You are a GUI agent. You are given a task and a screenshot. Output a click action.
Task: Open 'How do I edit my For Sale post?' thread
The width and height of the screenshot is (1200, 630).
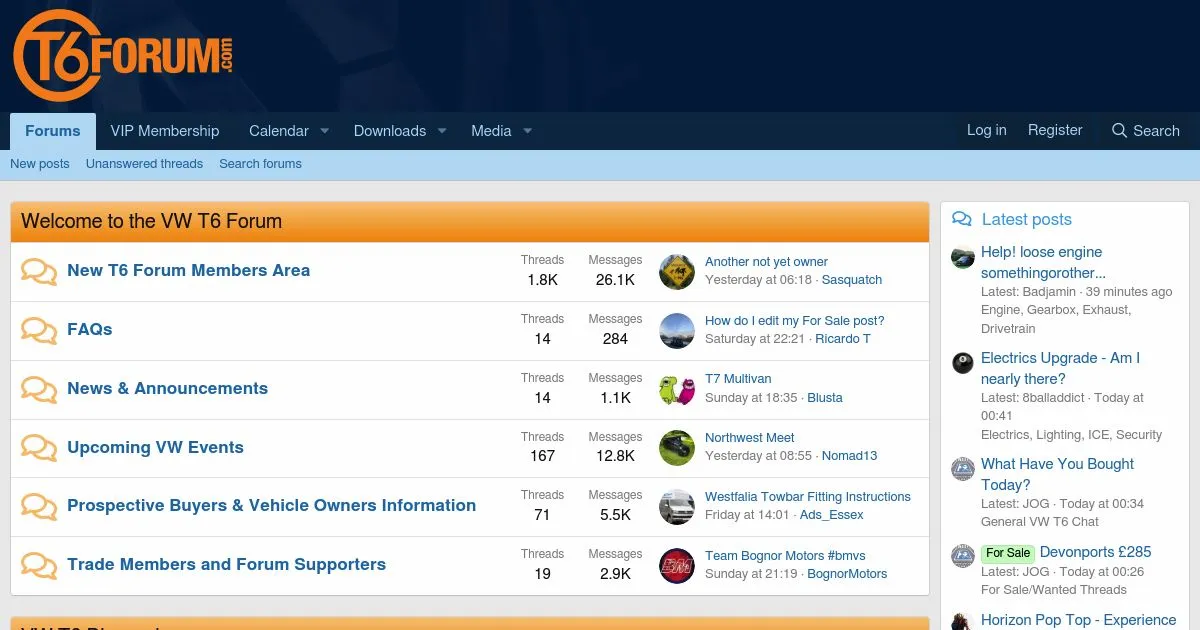point(795,321)
